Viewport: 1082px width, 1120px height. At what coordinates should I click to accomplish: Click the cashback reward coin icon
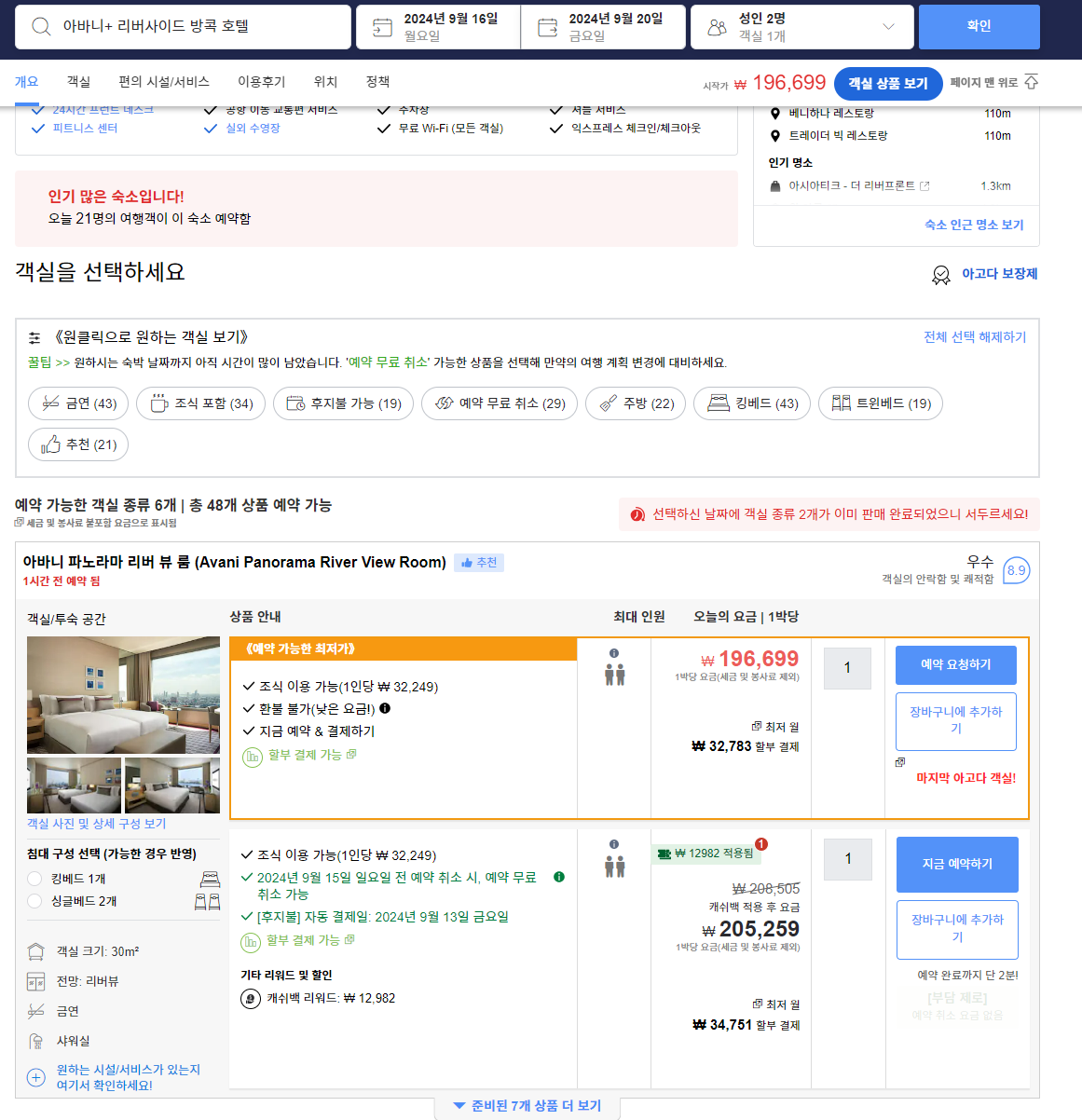[251, 999]
